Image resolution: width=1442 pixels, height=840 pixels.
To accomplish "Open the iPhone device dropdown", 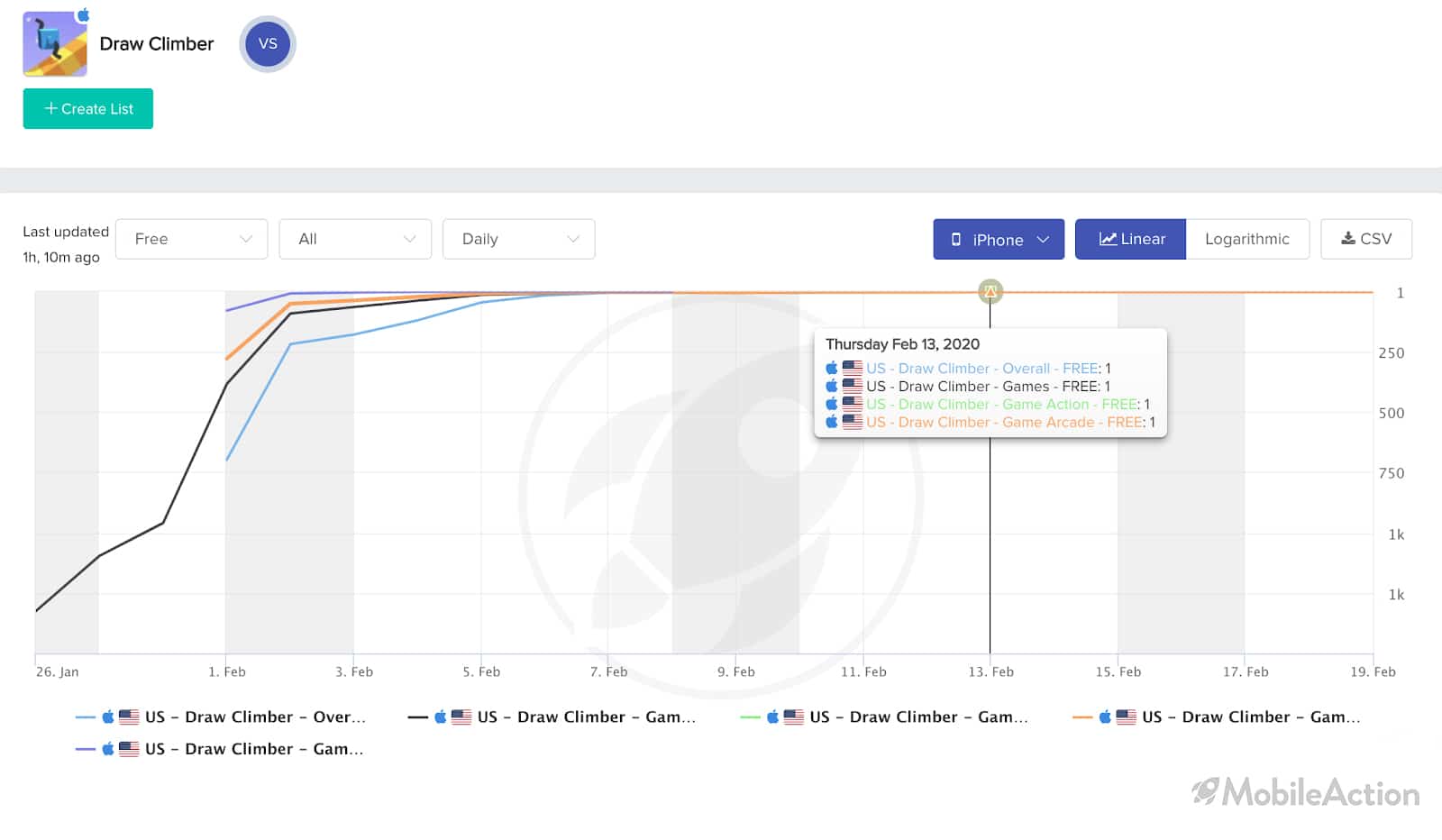I will coord(999,240).
